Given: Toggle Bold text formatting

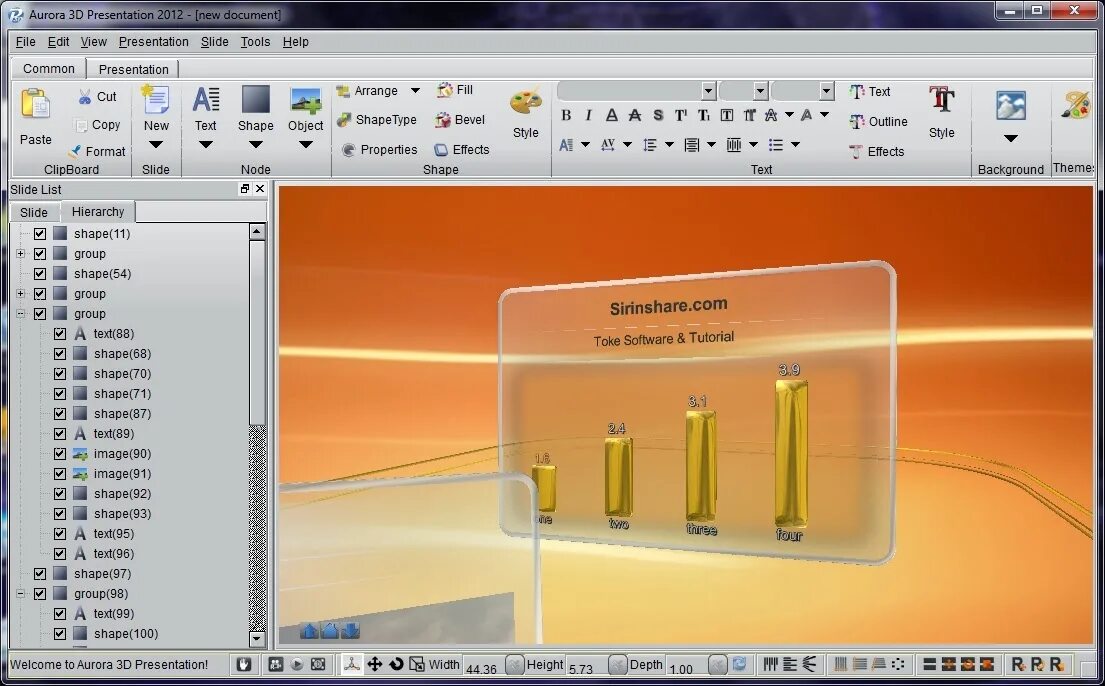Looking at the screenshot, I should [x=566, y=115].
